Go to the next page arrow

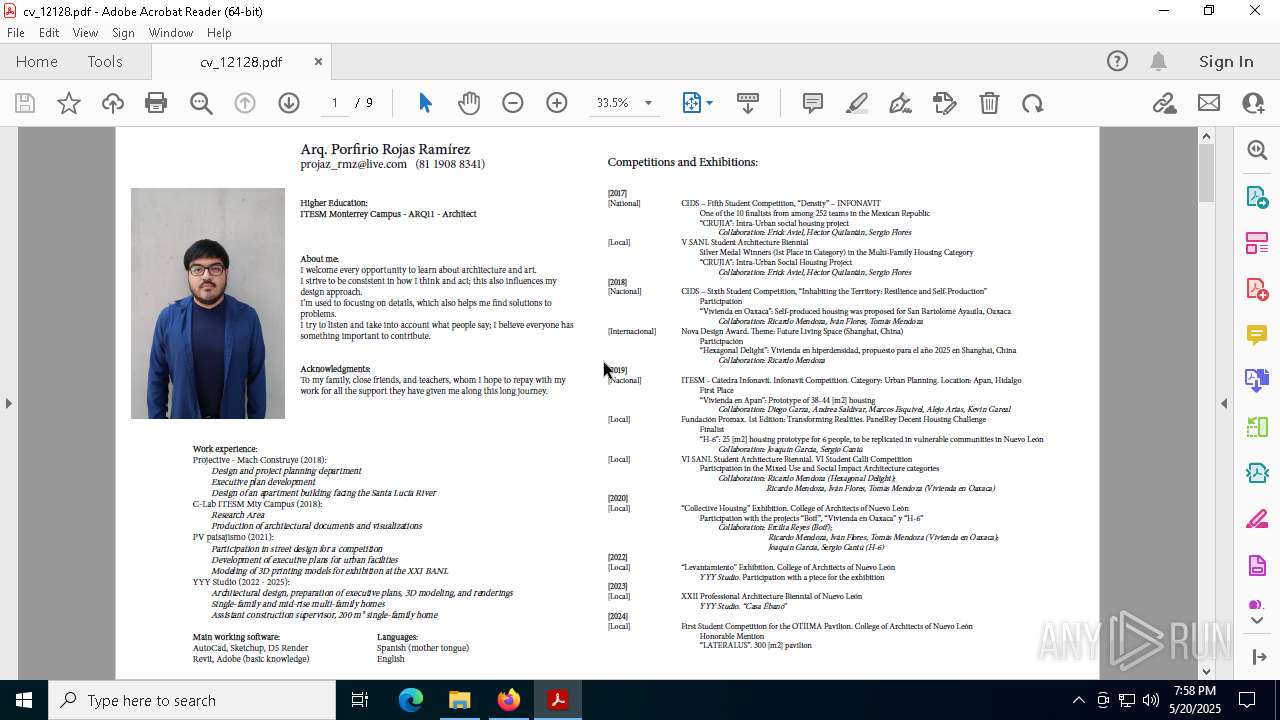289,103
